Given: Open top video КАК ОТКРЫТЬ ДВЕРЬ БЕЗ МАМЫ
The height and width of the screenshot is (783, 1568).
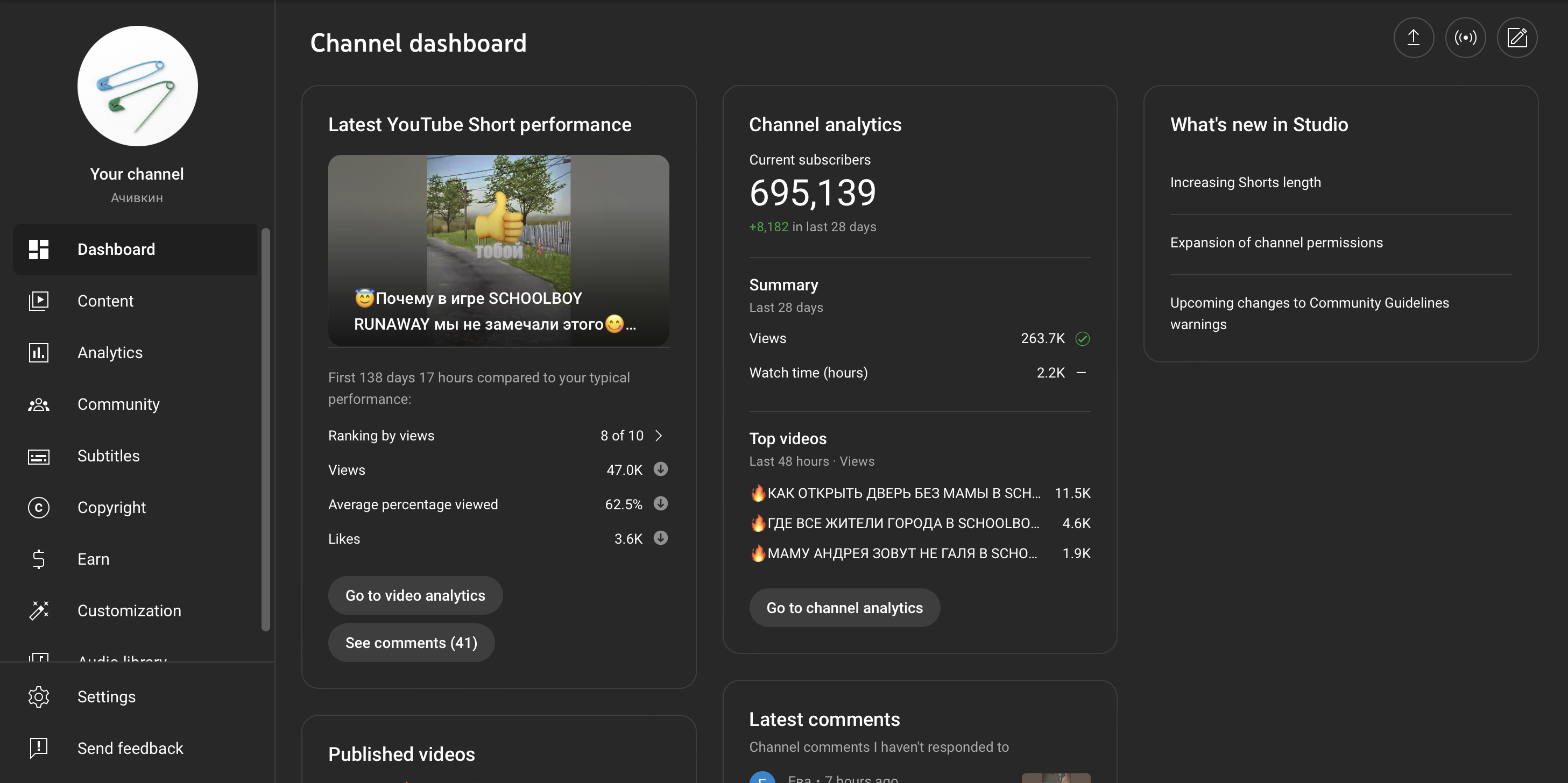Looking at the screenshot, I should coord(895,493).
